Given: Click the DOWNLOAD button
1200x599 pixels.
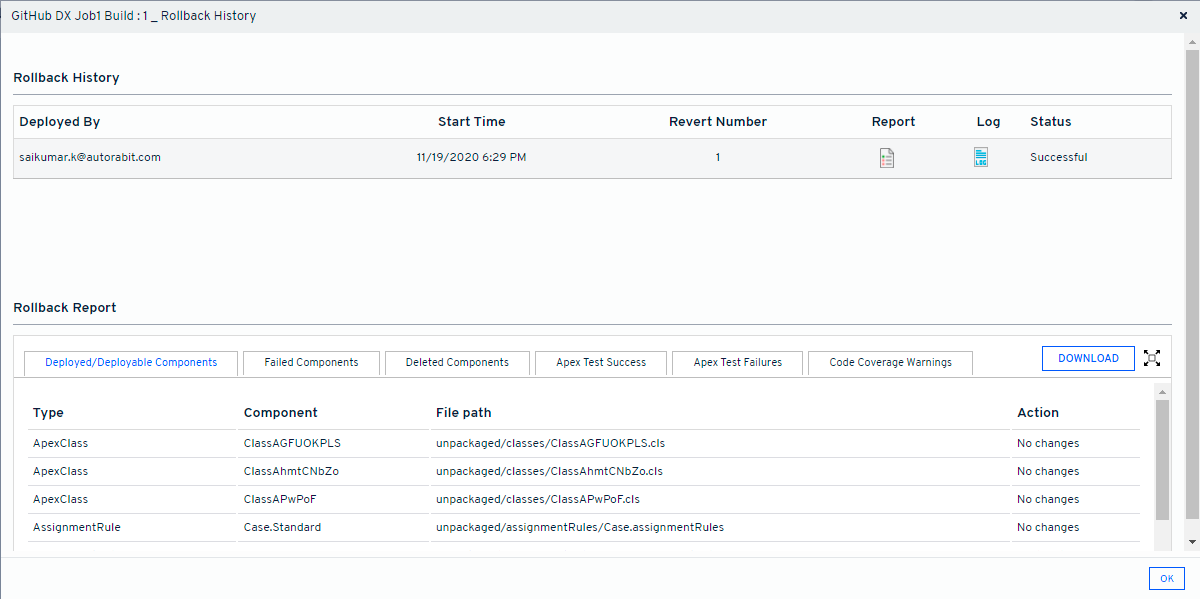Looking at the screenshot, I should [1088, 358].
